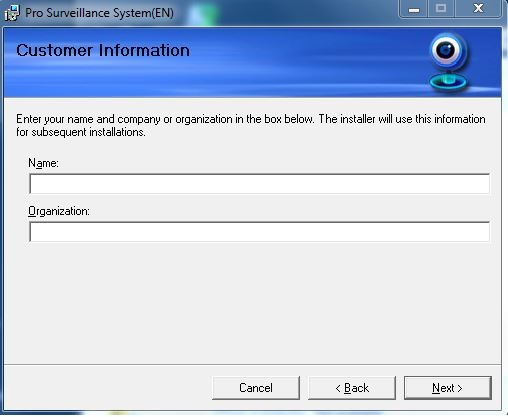The image size is (508, 417).
Task: Click the teal base of webcam logo
Action: point(448,82)
